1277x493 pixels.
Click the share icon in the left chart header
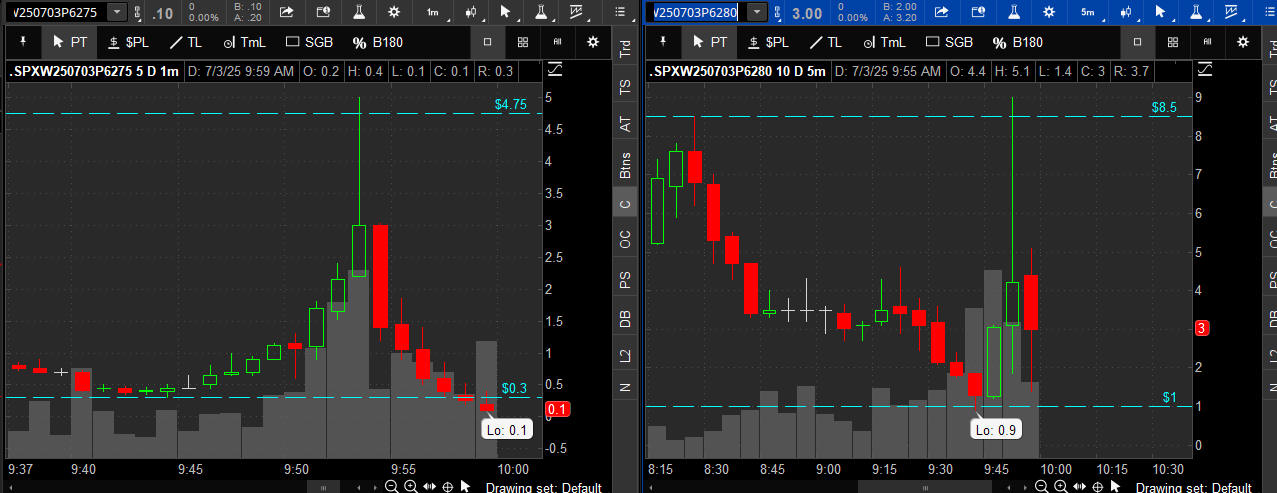pyautogui.click(x=286, y=12)
